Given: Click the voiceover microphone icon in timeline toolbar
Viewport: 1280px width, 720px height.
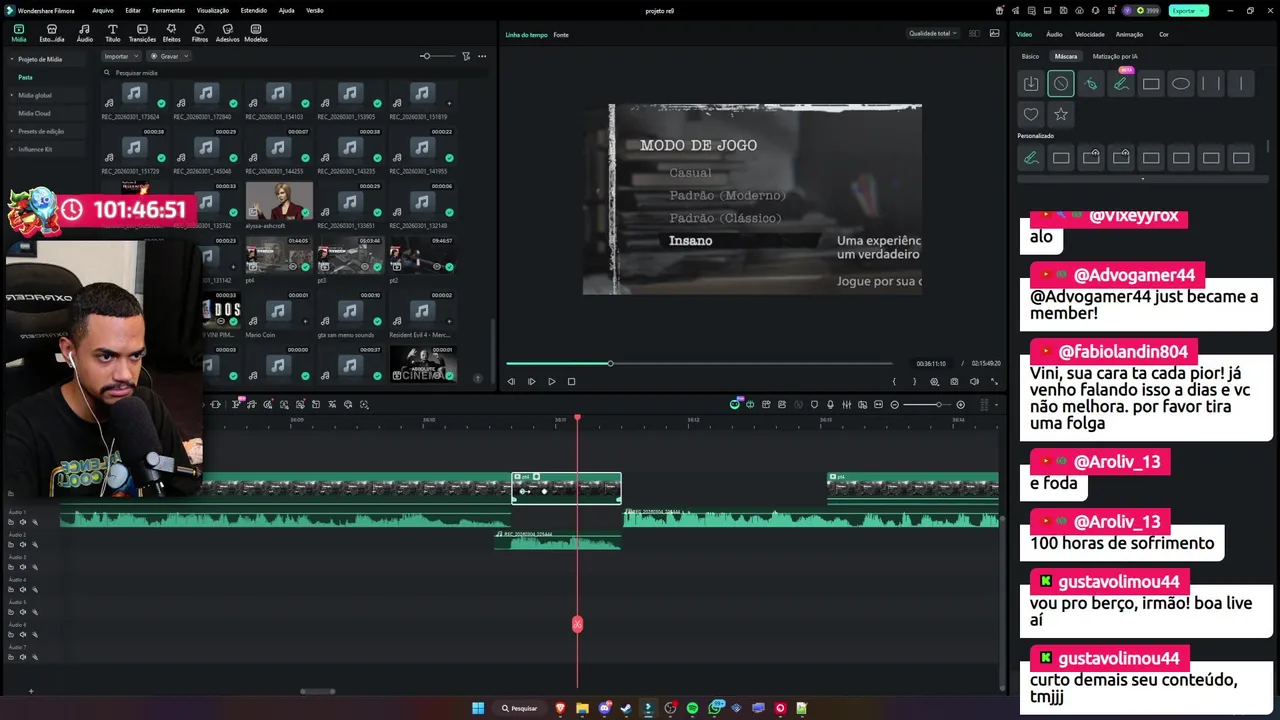Looking at the screenshot, I should click(830, 404).
